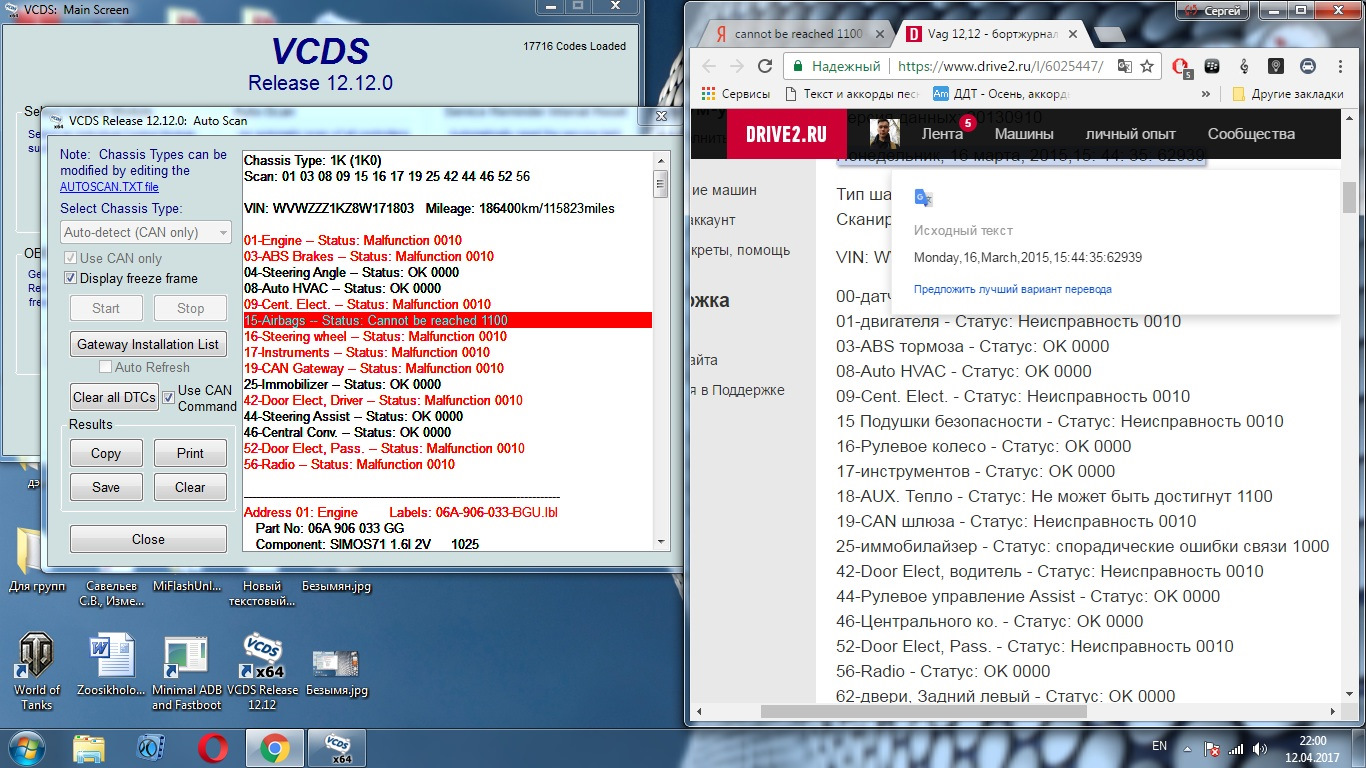Open the Машины menu on drive2
Viewport: 1366px width, 768px height.
tap(1024, 134)
